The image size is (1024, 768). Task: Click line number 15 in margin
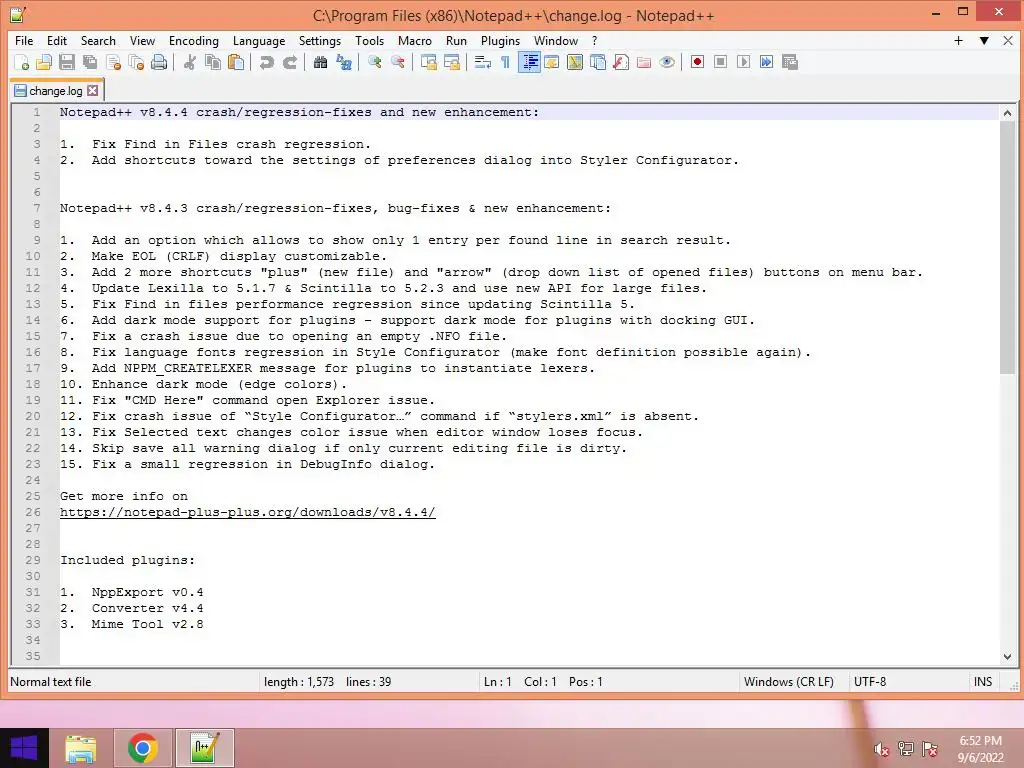tap(33, 336)
